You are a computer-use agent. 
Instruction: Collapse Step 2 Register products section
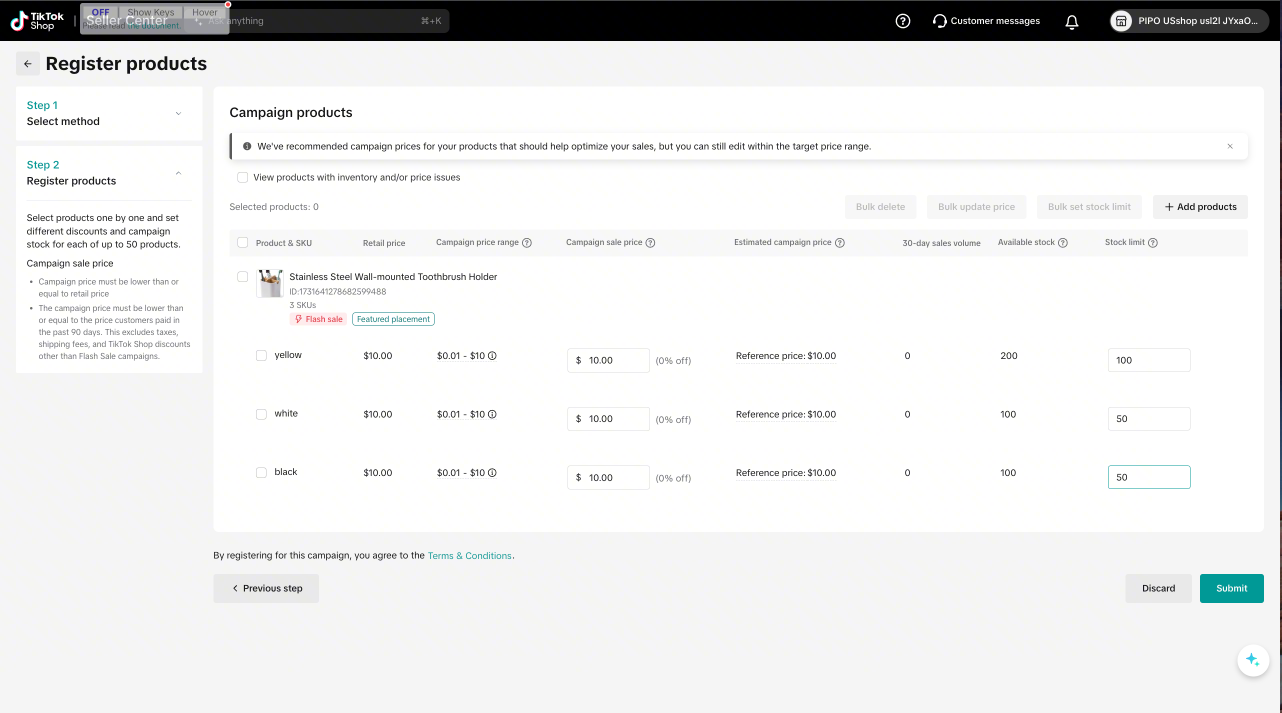[179, 173]
